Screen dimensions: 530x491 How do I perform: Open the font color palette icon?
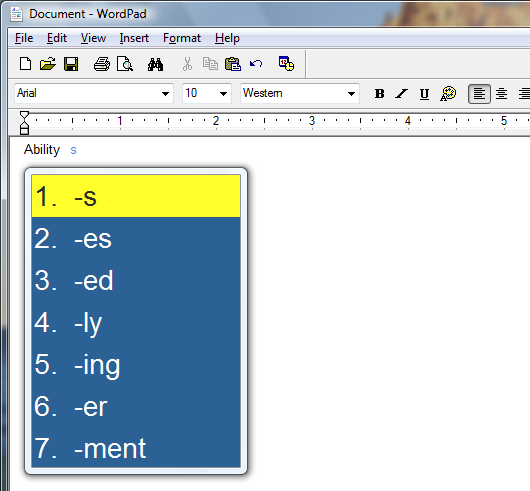[x=448, y=94]
